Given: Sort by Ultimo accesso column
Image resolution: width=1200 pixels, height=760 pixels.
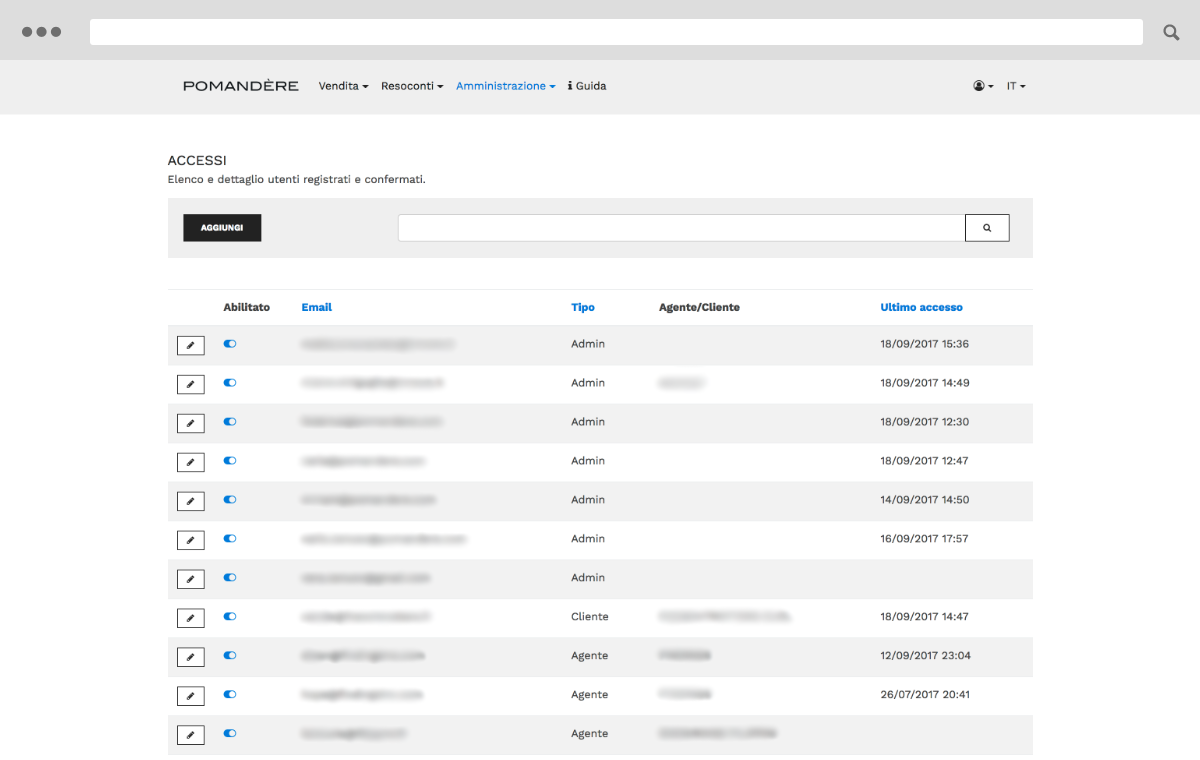Looking at the screenshot, I should [x=921, y=307].
